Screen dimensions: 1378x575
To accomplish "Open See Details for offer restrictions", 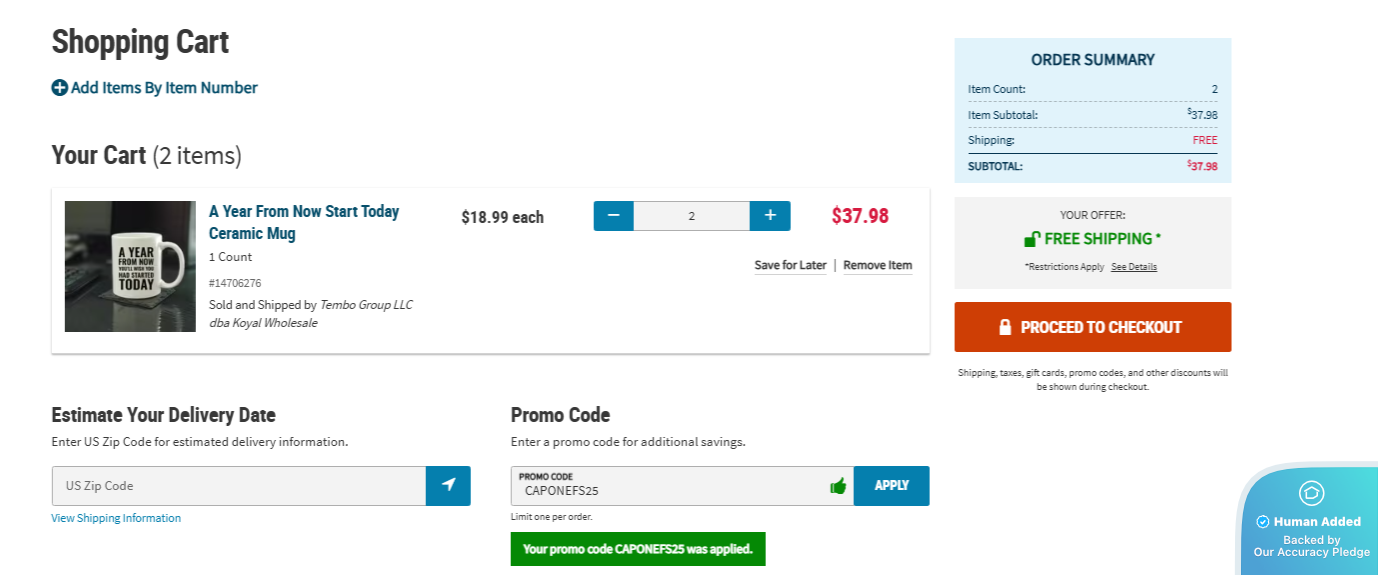I will (x=1133, y=267).
